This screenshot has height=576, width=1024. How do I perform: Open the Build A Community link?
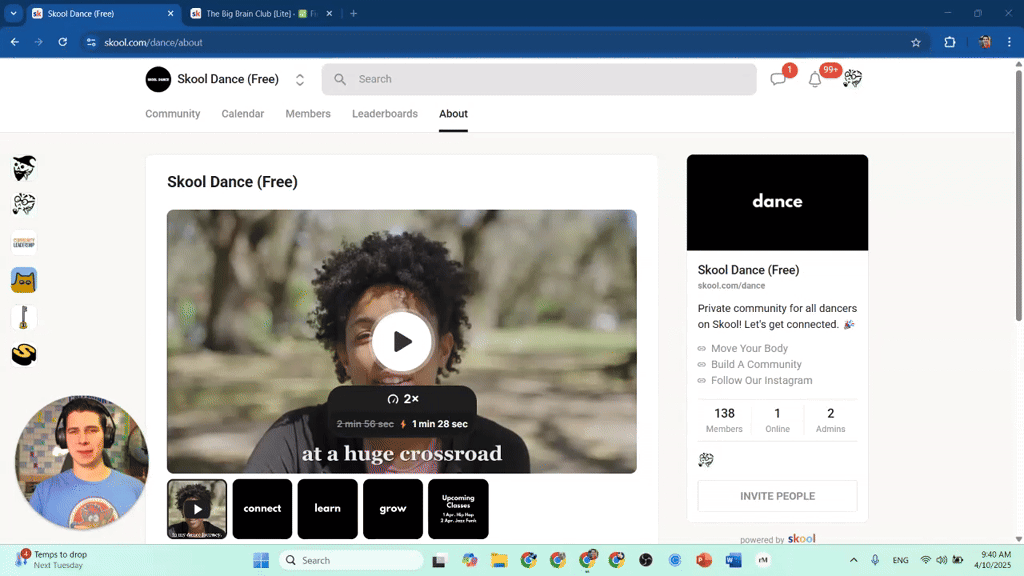756,364
